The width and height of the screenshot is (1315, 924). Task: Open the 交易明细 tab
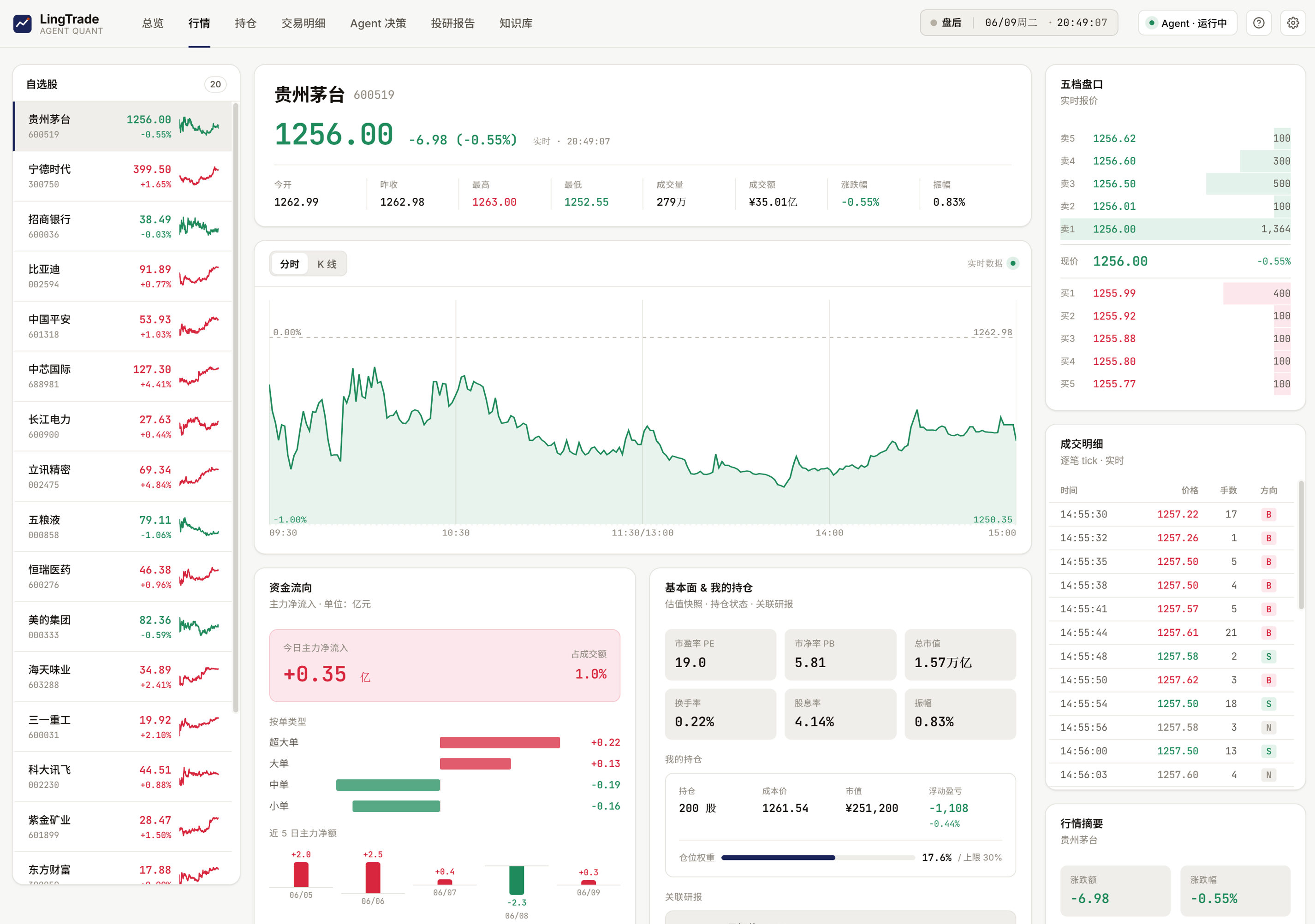303,24
